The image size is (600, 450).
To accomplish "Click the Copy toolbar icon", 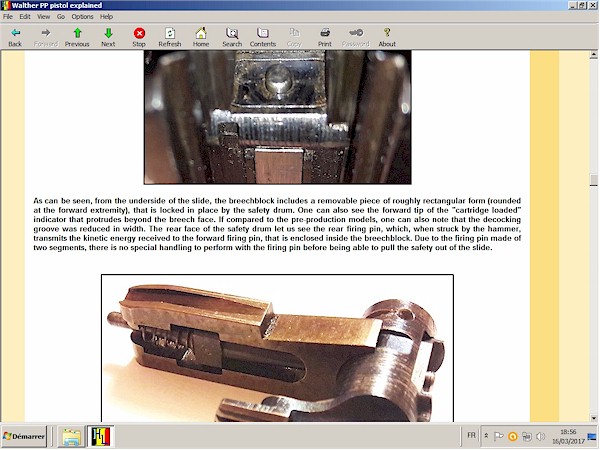I will coord(294,37).
